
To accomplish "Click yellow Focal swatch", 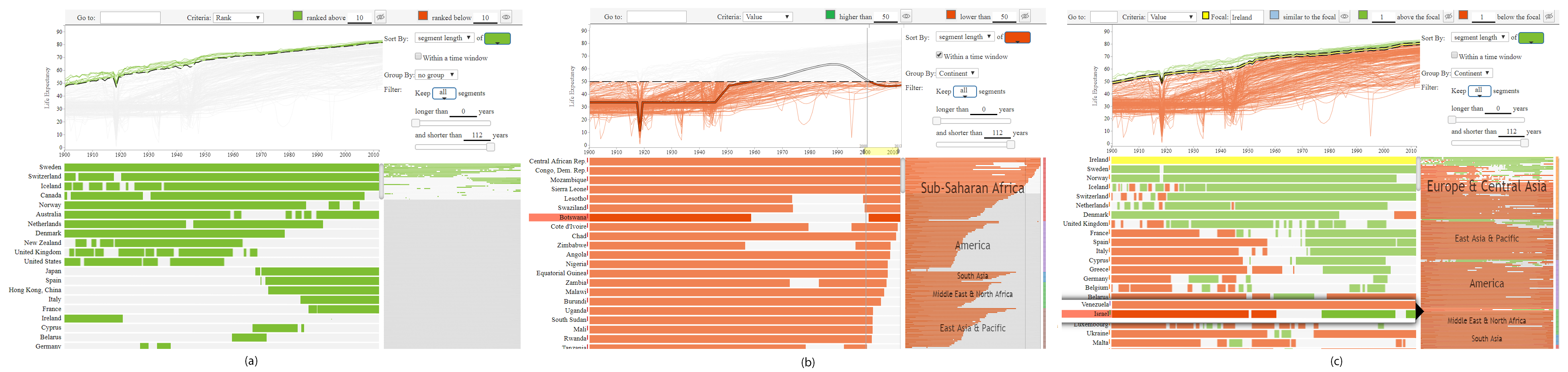I will point(1205,16).
